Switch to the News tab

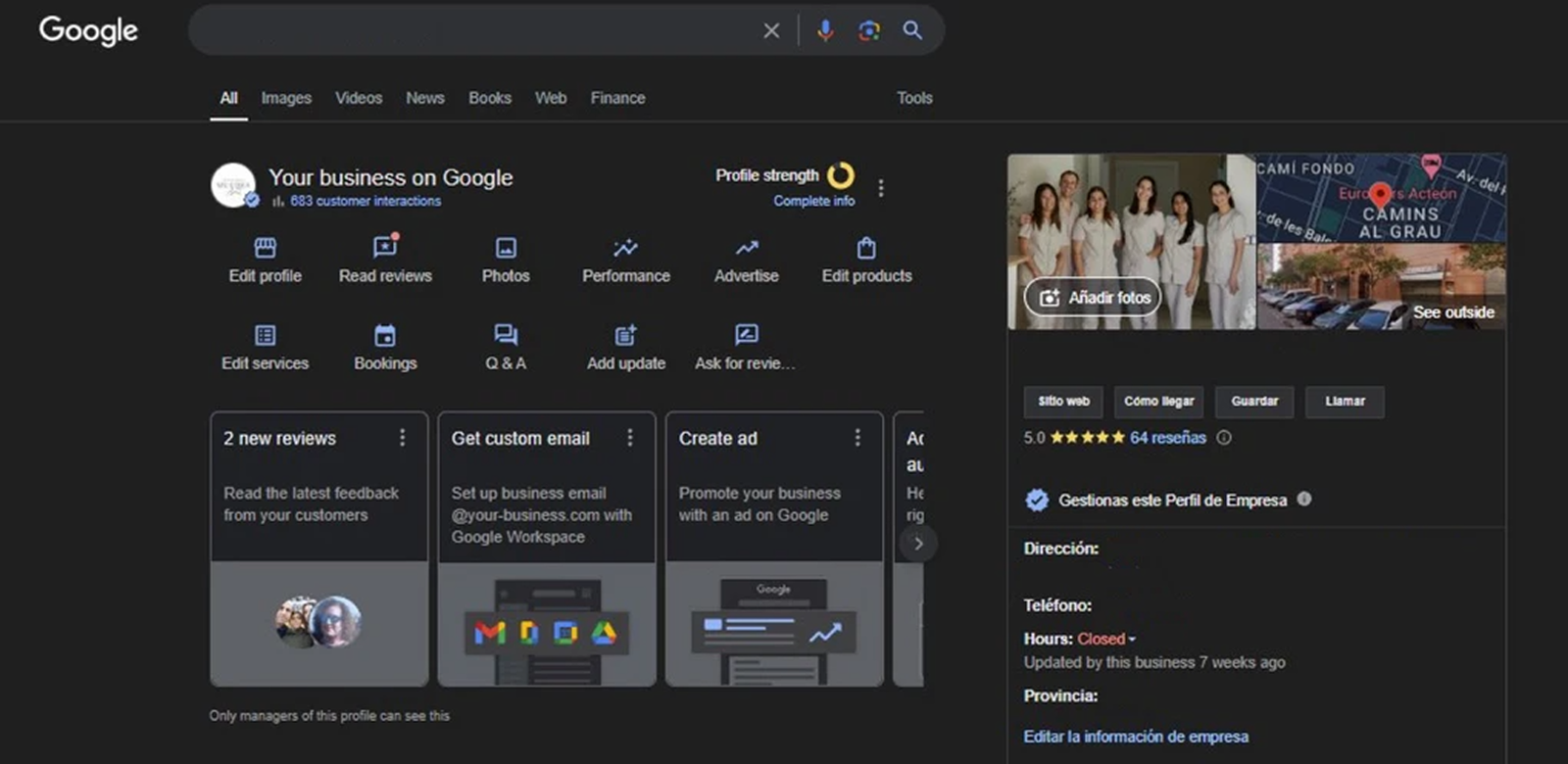[x=425, y=98]
